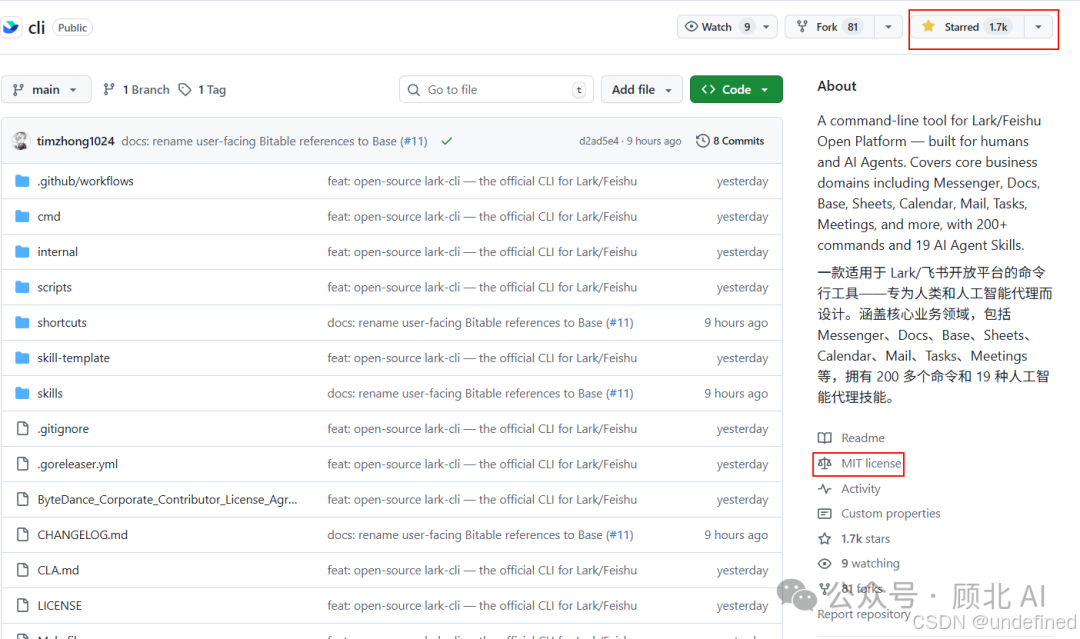
Task: Open the main branch selector
Action: (x=46, y=90)
